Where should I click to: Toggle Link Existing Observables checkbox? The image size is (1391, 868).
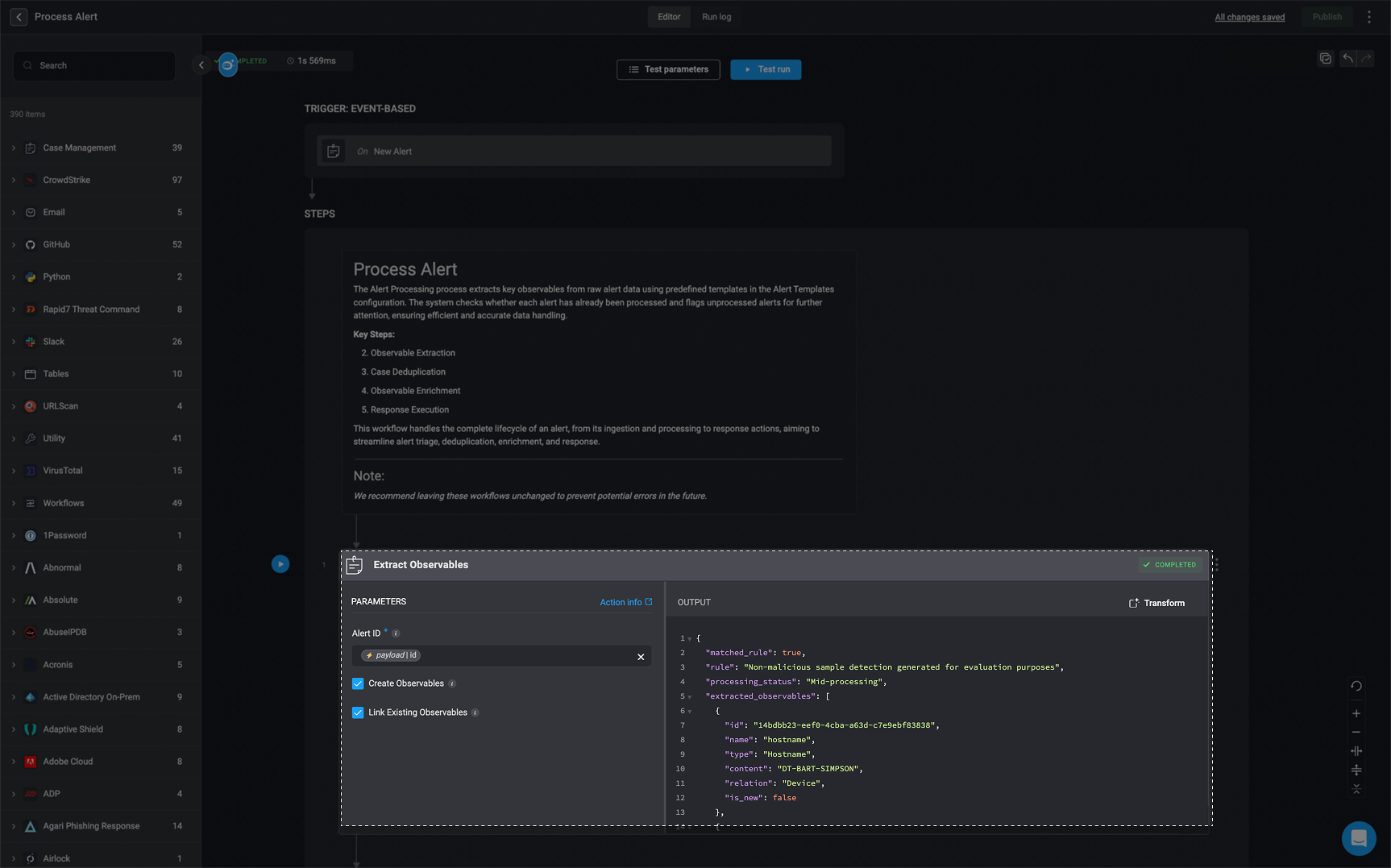point(358,712)
